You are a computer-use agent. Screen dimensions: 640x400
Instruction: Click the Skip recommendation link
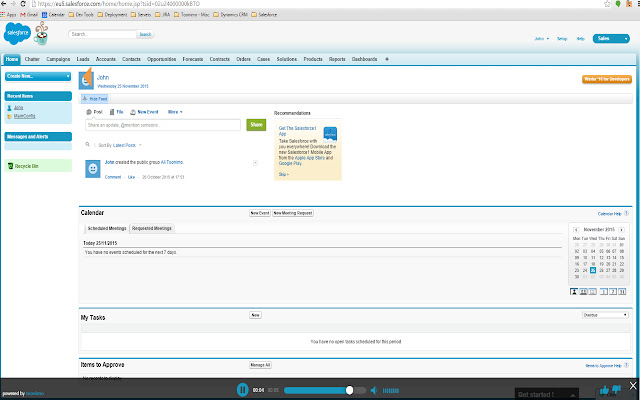[284, 174]
